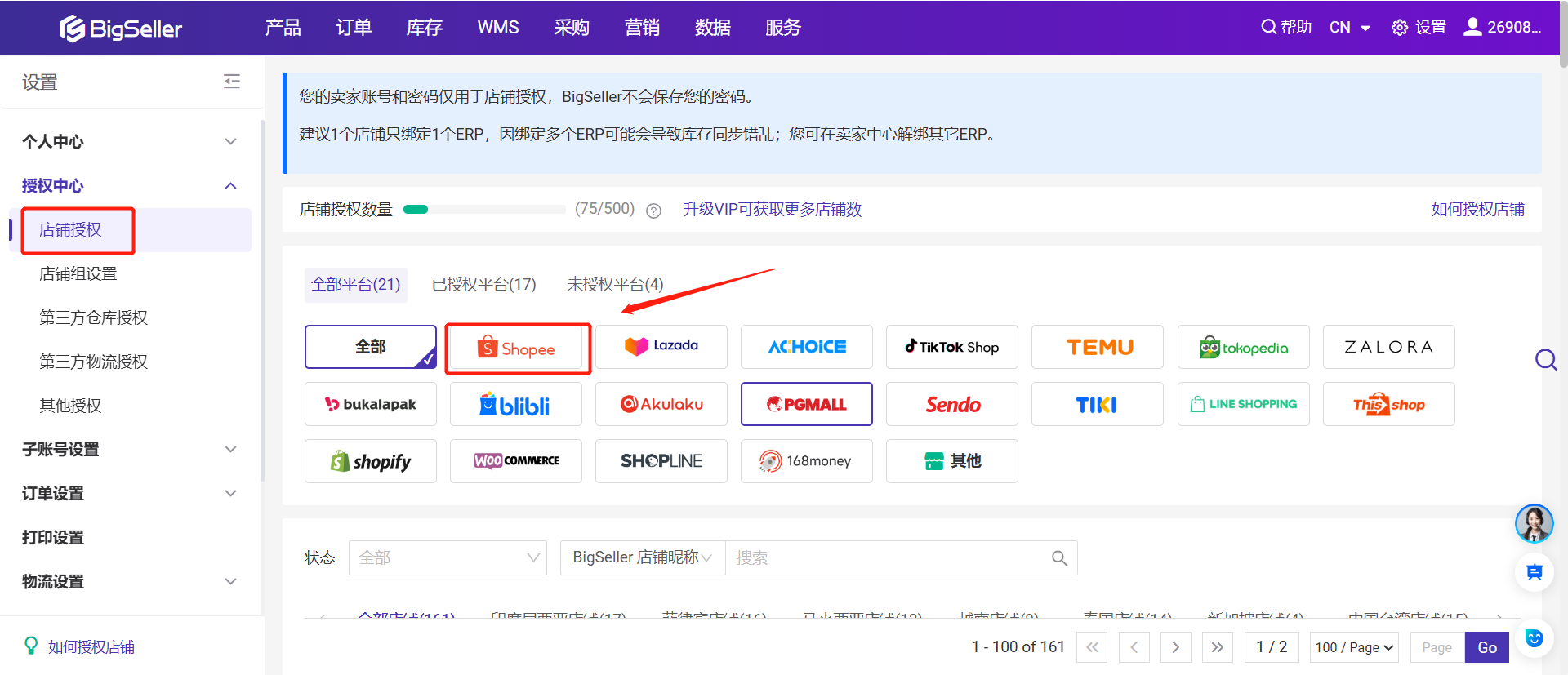The image size is (1568, 675).
Task: Switch to the 已授权平台(17) tab
Action: click(483, 285)
